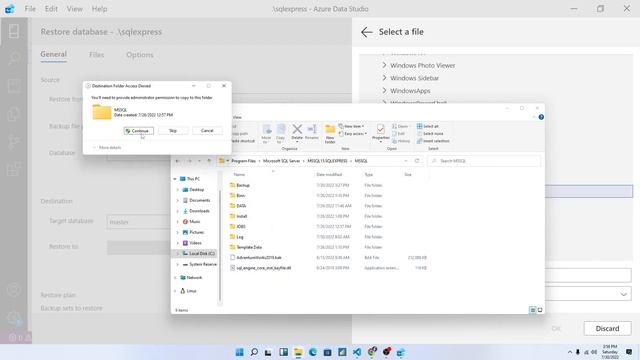Viewport: 640px width, 360px height.
Task: Click Discard button in Select a file
Action: pos(607,329)
